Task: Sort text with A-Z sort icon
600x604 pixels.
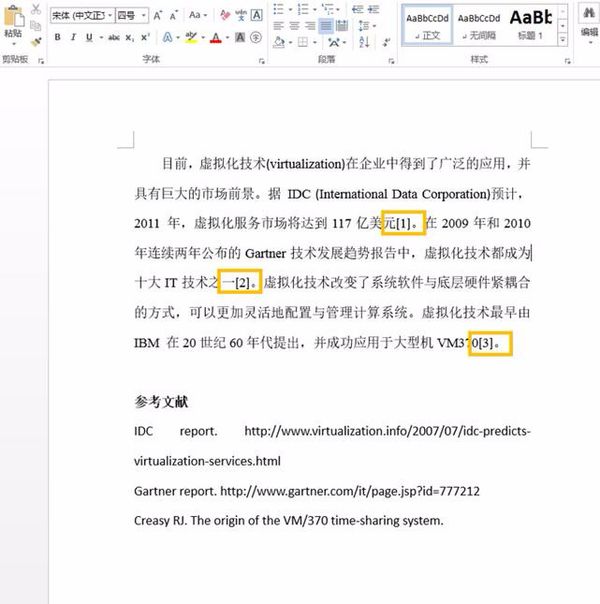Action: pos(364,42)
